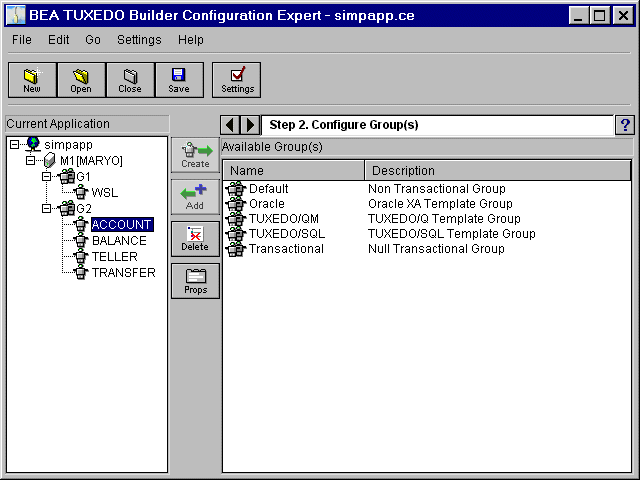Image resolution: width=640 pixels, height=480 pixels.
Task: Click the Add button with plus arrow
Action: point(196,197)
